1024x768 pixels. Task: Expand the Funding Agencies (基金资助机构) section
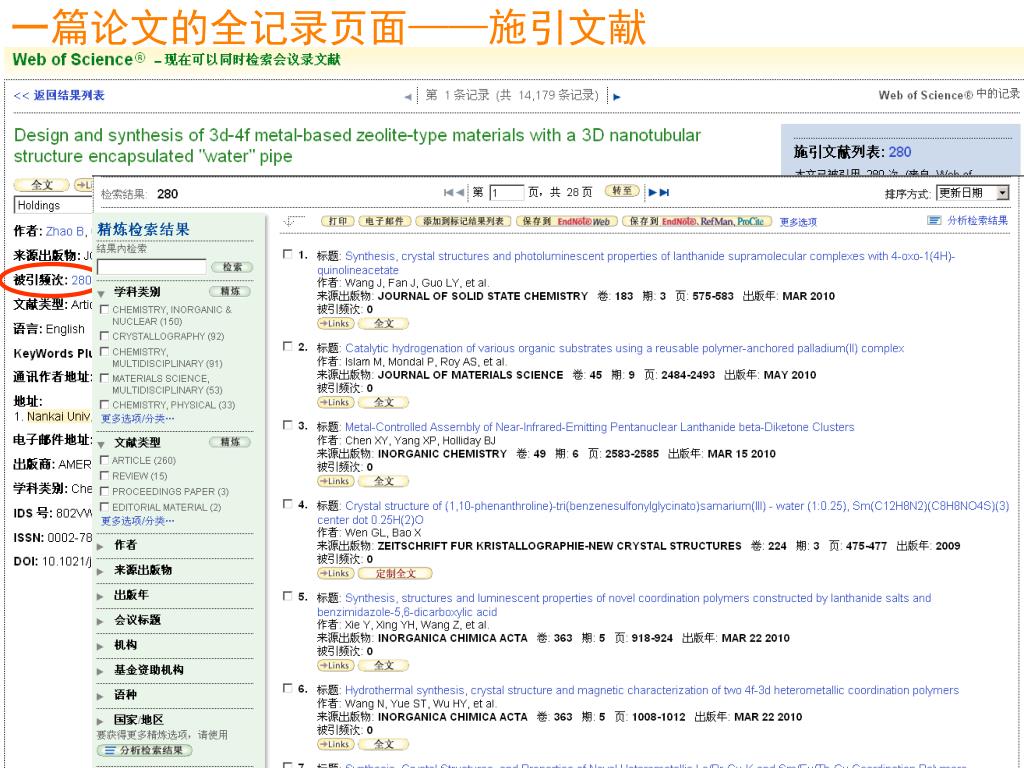pos(101,672)
